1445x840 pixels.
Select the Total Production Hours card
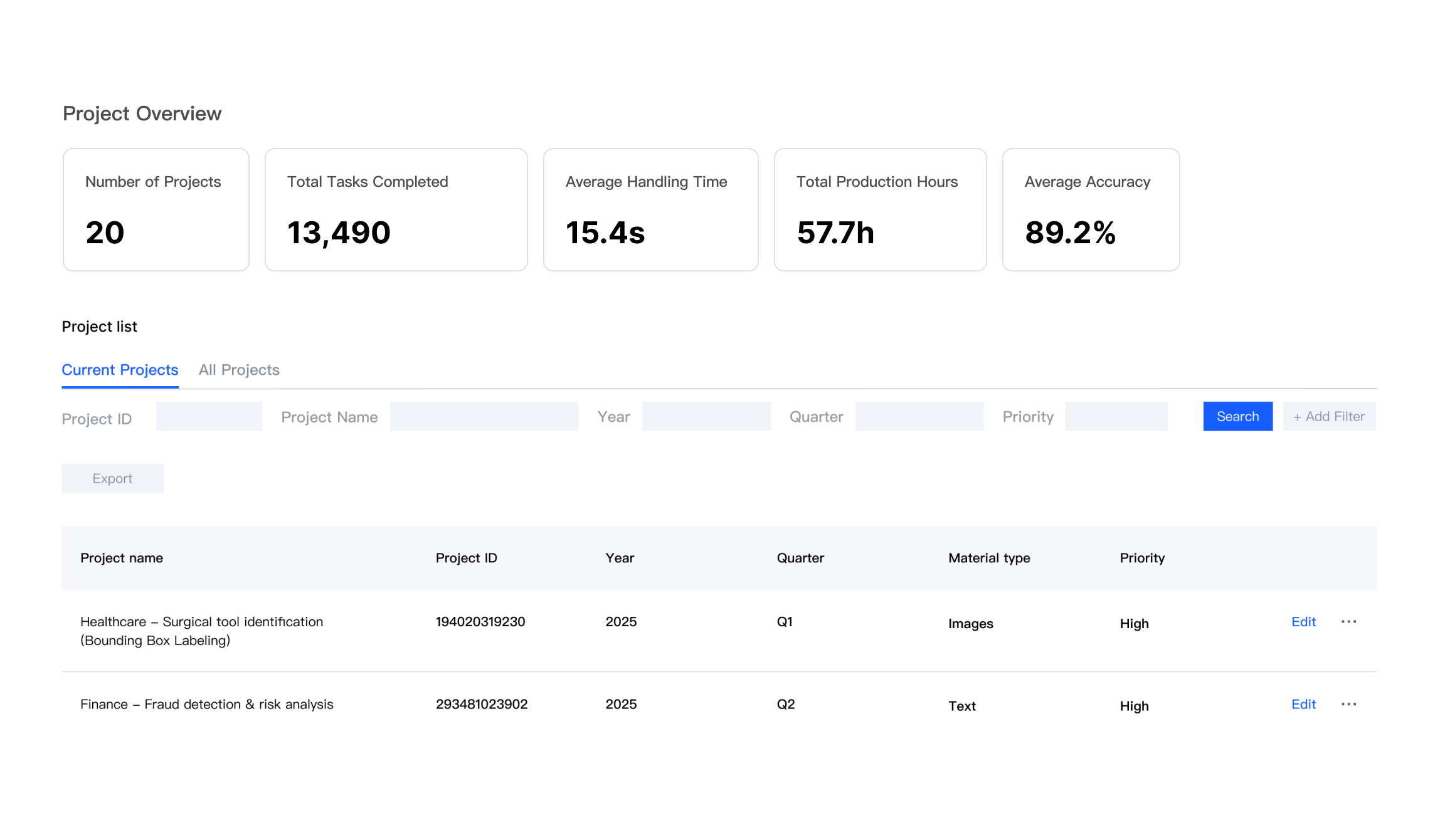click(880, 209)
